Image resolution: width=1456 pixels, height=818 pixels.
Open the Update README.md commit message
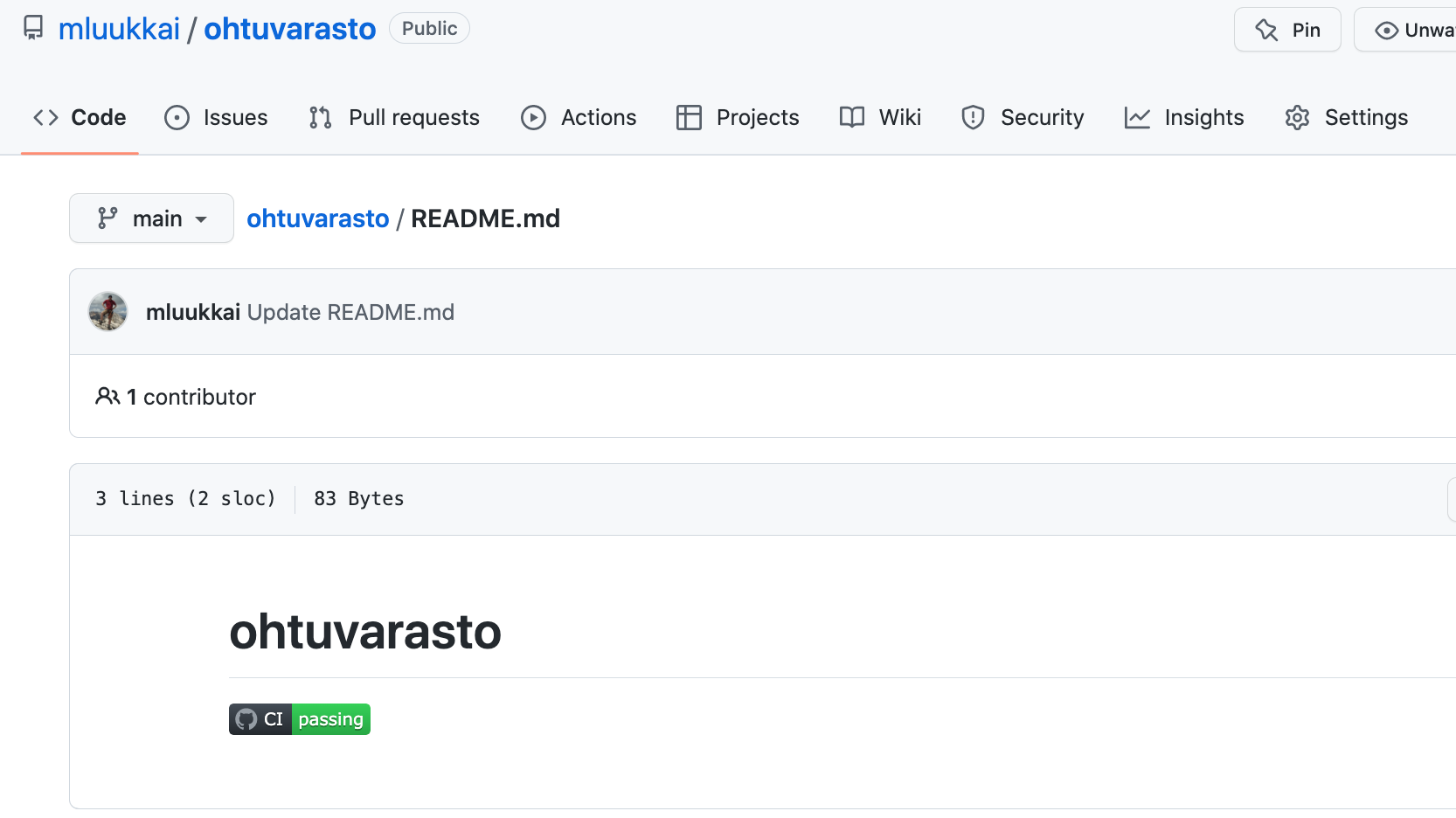[350, 313]
